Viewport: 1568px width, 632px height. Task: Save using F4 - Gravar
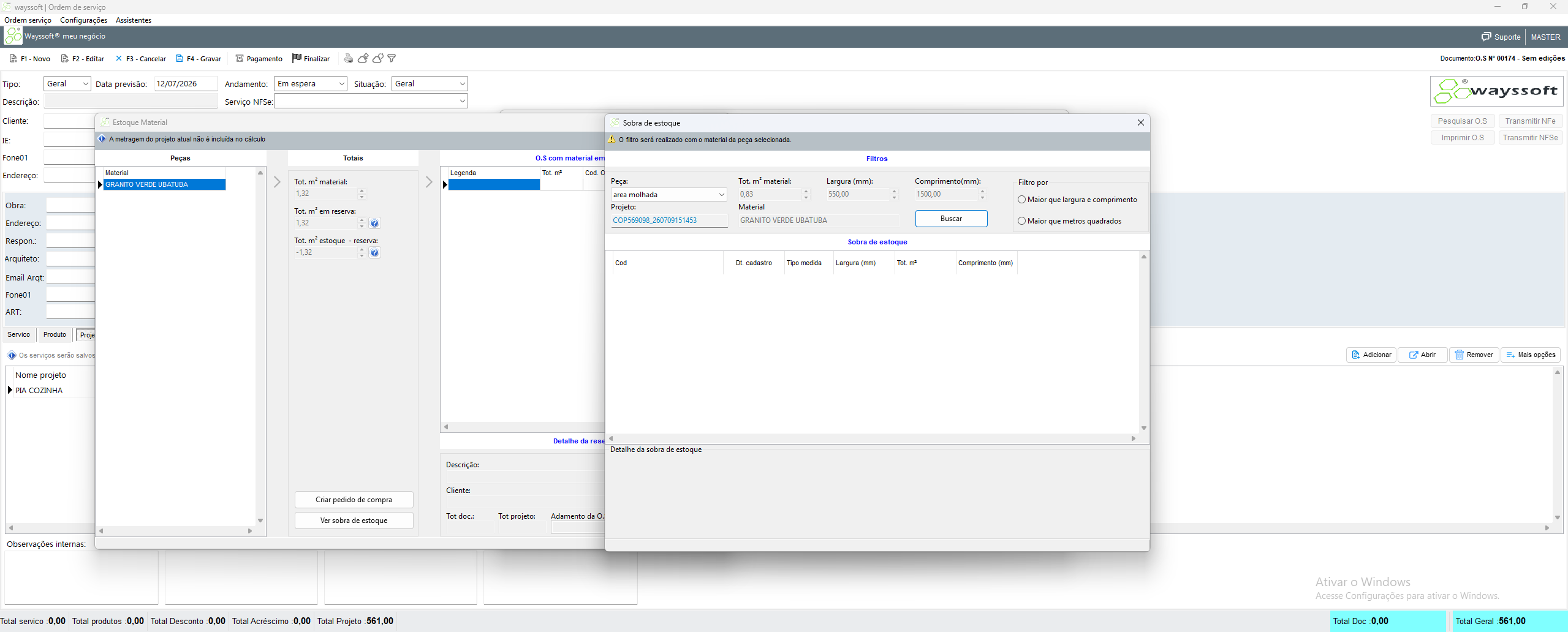(x=199, y=59)
